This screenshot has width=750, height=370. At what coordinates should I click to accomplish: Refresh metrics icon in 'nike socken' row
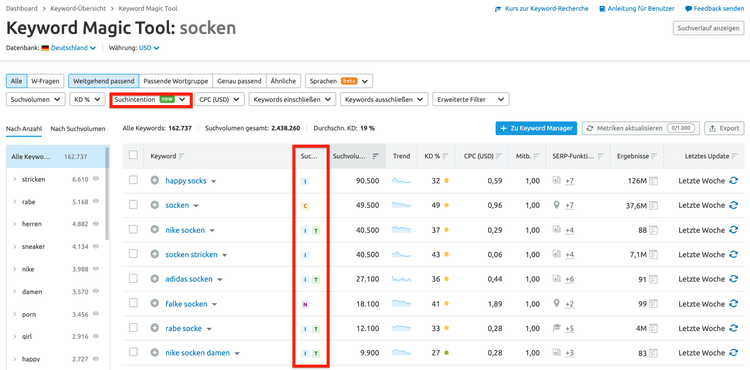(733, 230)
